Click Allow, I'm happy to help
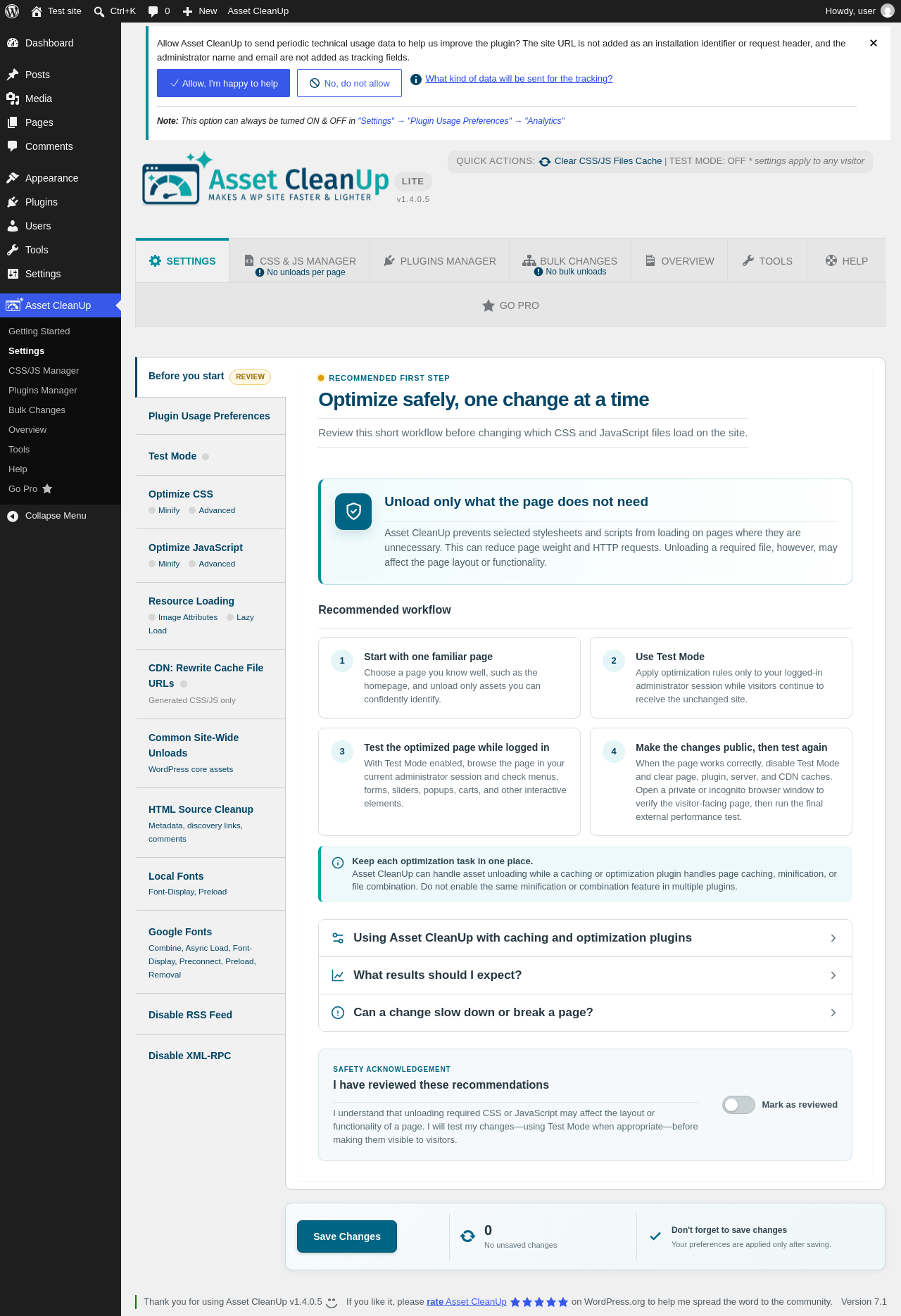 [x=223, y=83]
